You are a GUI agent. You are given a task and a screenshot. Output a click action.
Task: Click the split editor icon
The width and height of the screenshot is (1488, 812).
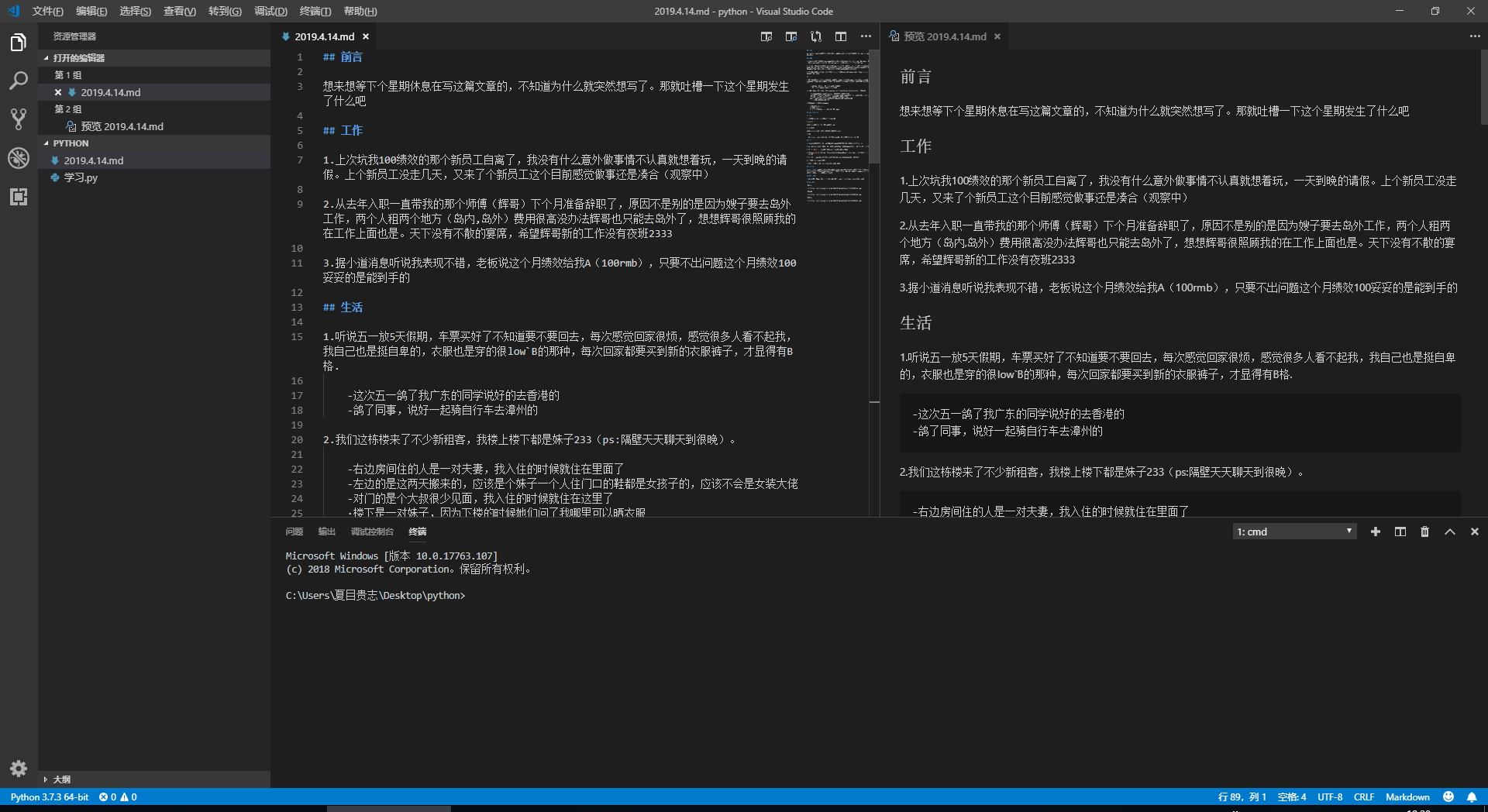click(x=841, y=36)
